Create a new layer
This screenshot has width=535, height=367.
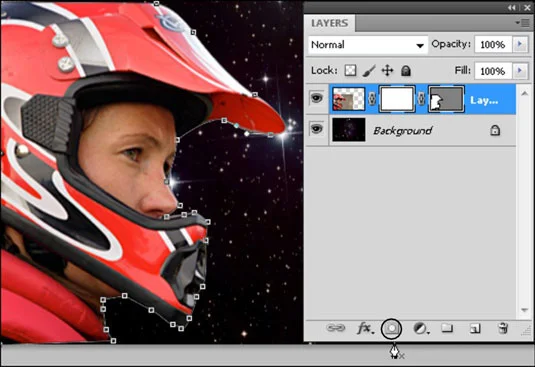pos(475,328)
